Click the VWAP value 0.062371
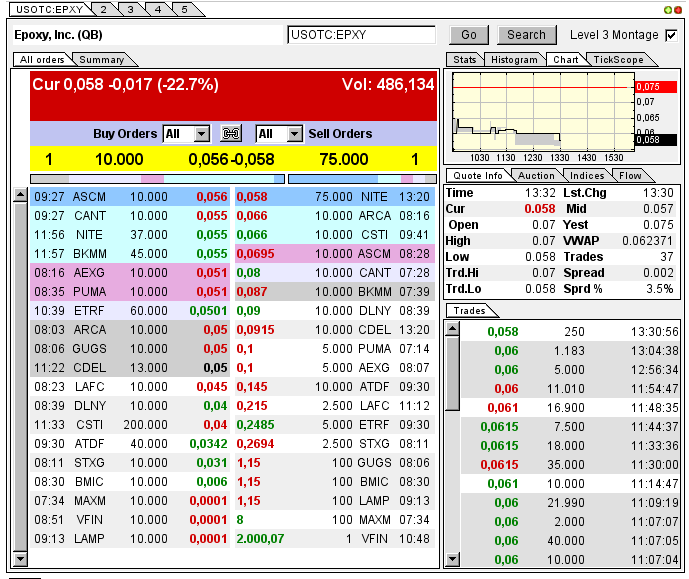 pos(648,241)
